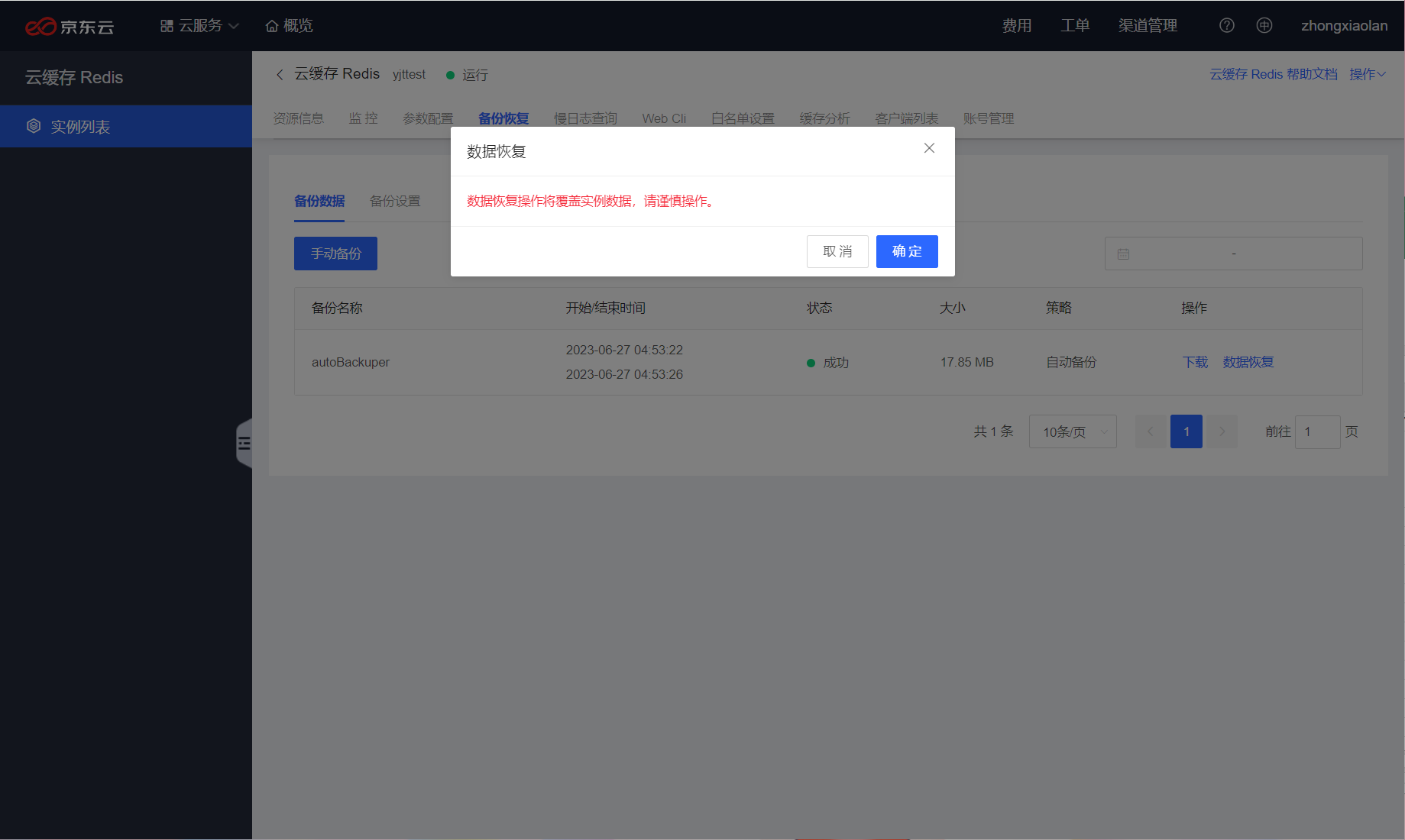
Task: Open 云缓存 Redis 帮助文档 link
Action: [1274, 74]
